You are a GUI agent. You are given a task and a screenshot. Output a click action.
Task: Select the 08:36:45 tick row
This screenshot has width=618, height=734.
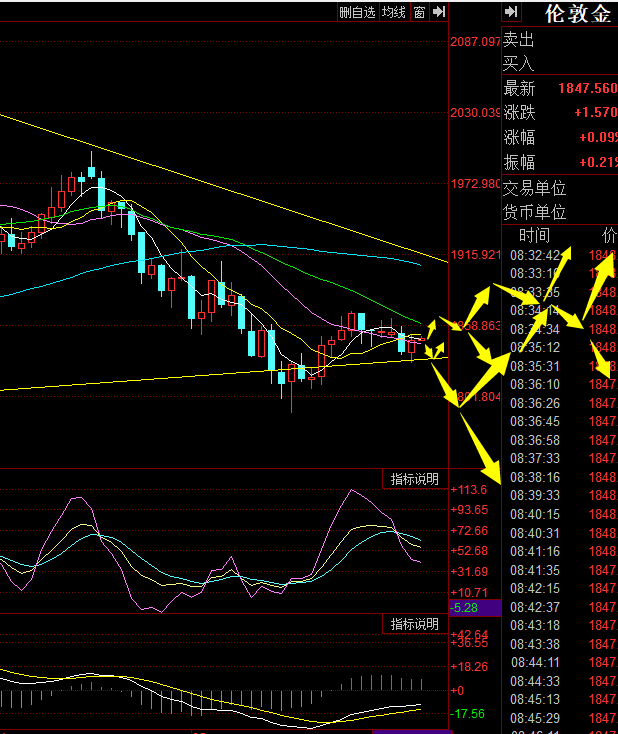coord(560,421)
